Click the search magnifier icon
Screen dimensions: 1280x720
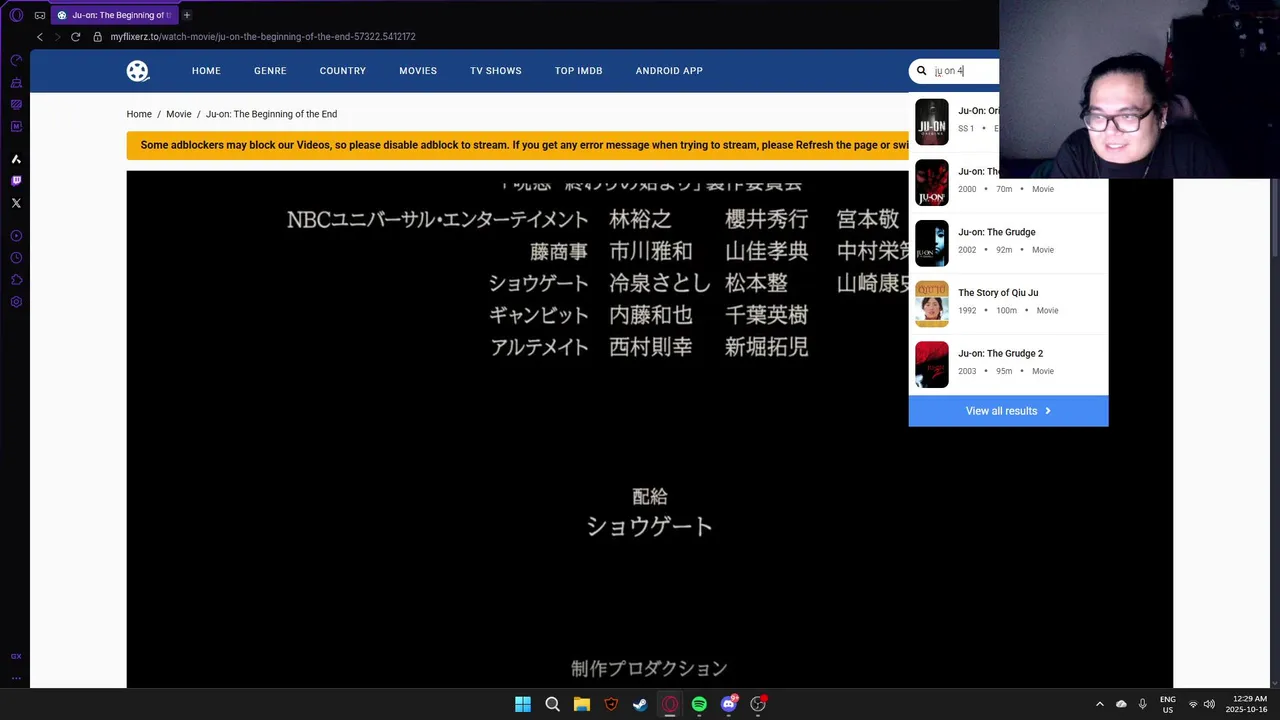point(922,71)
